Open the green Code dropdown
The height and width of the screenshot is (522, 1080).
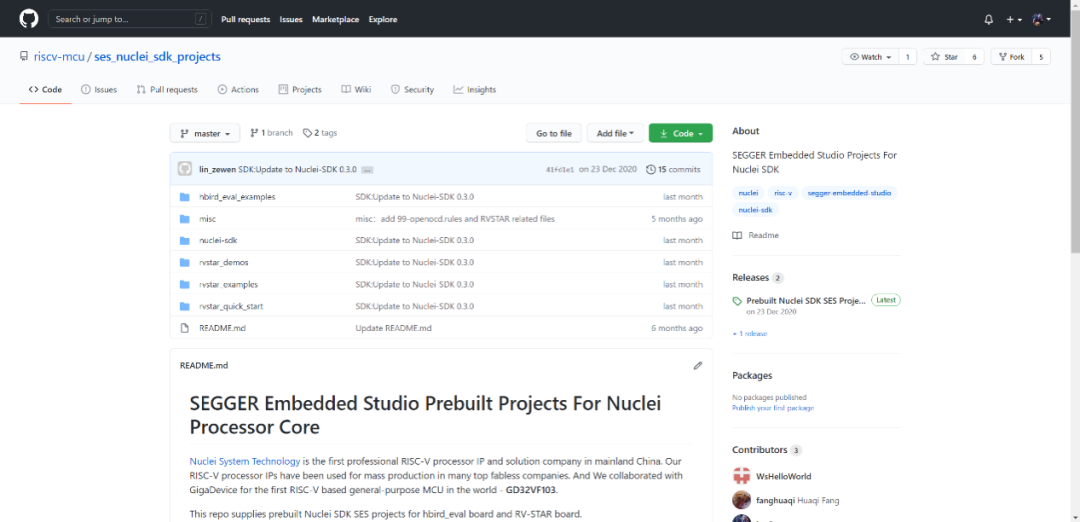click(x=680, y=133)
